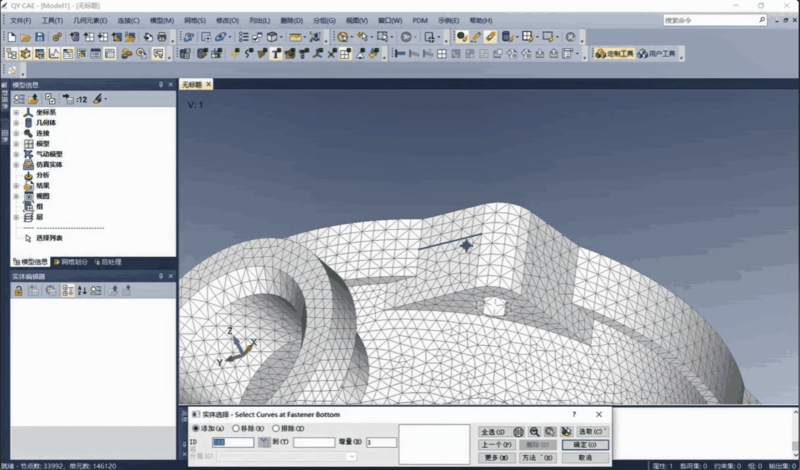Screen dimensions: 800x470
Task: Open the 网格 menu
Action: click(194, 20)
